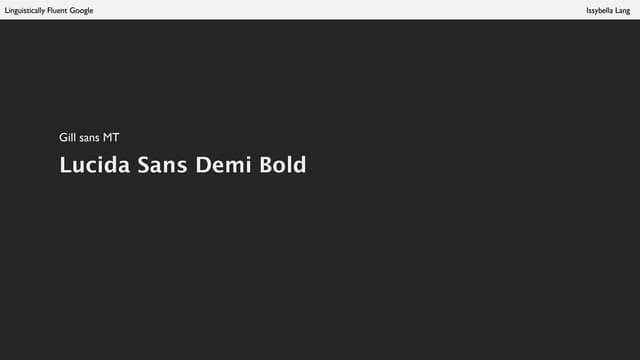
Task: Select the Gill sans MT text line
Action: tap(89, 138)
